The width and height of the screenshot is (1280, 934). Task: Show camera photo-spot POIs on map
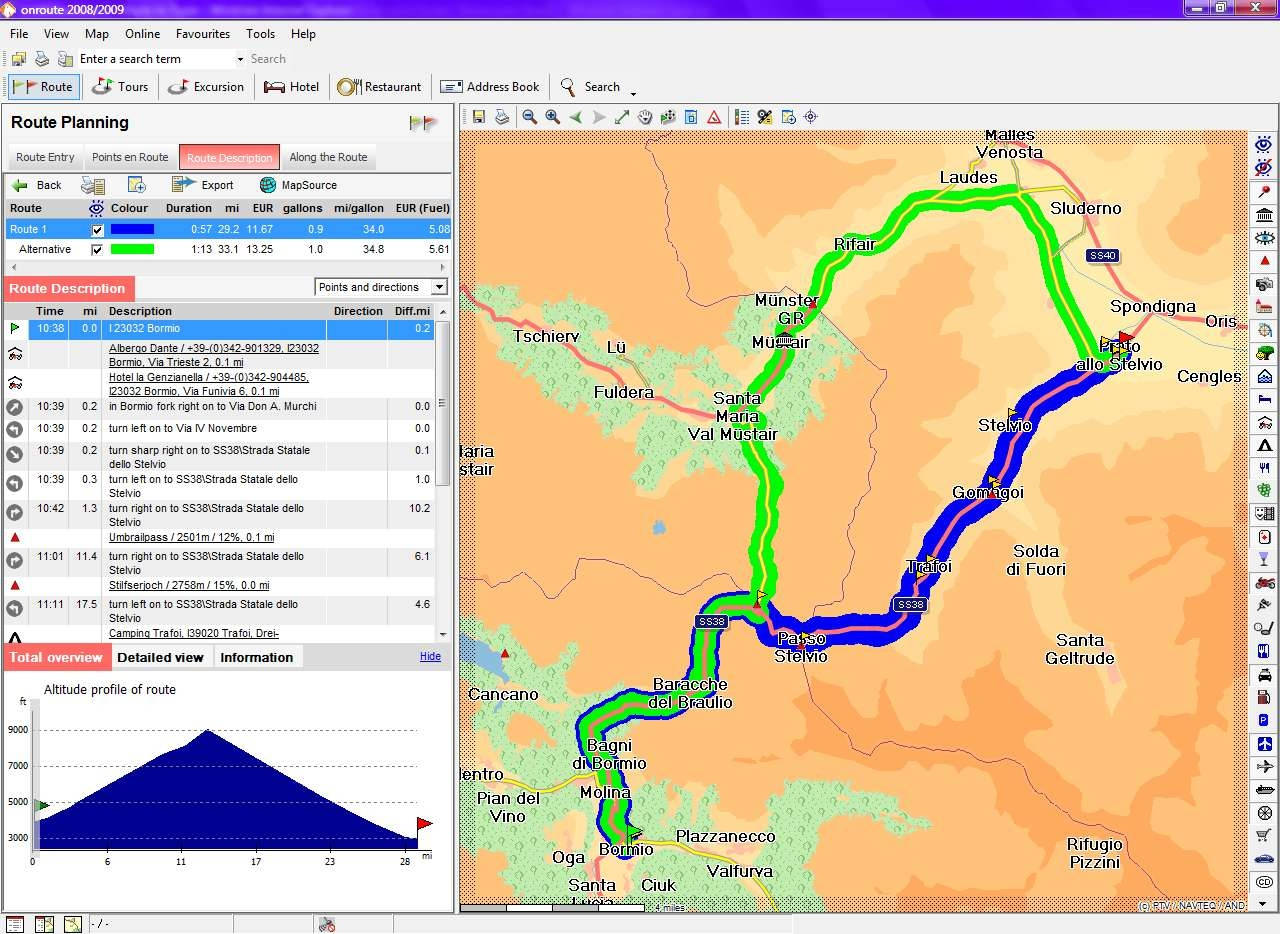pos(1264,284)
